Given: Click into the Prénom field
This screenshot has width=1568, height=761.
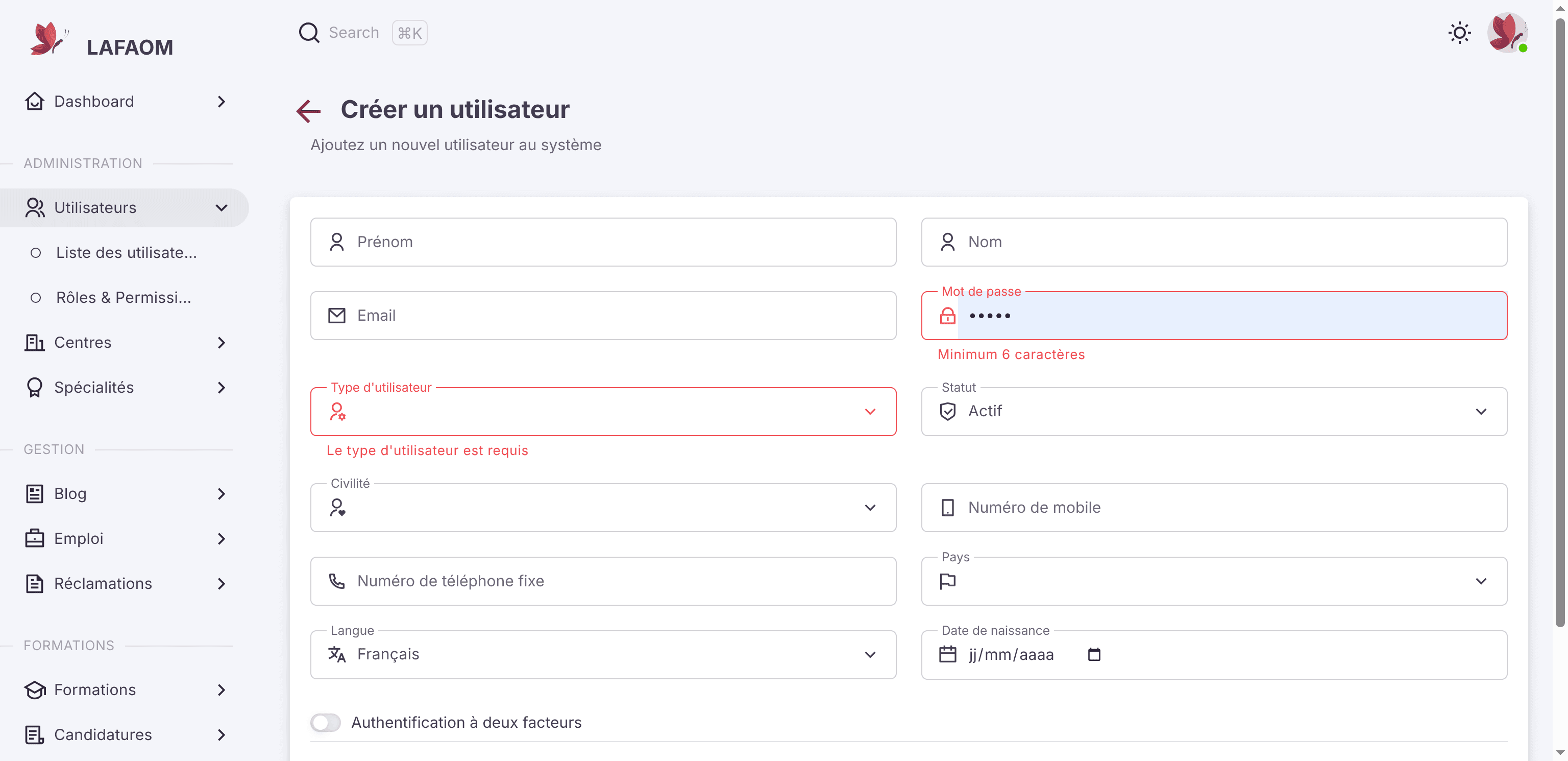Looking at the screenshot, I should [x=603, y=242].
